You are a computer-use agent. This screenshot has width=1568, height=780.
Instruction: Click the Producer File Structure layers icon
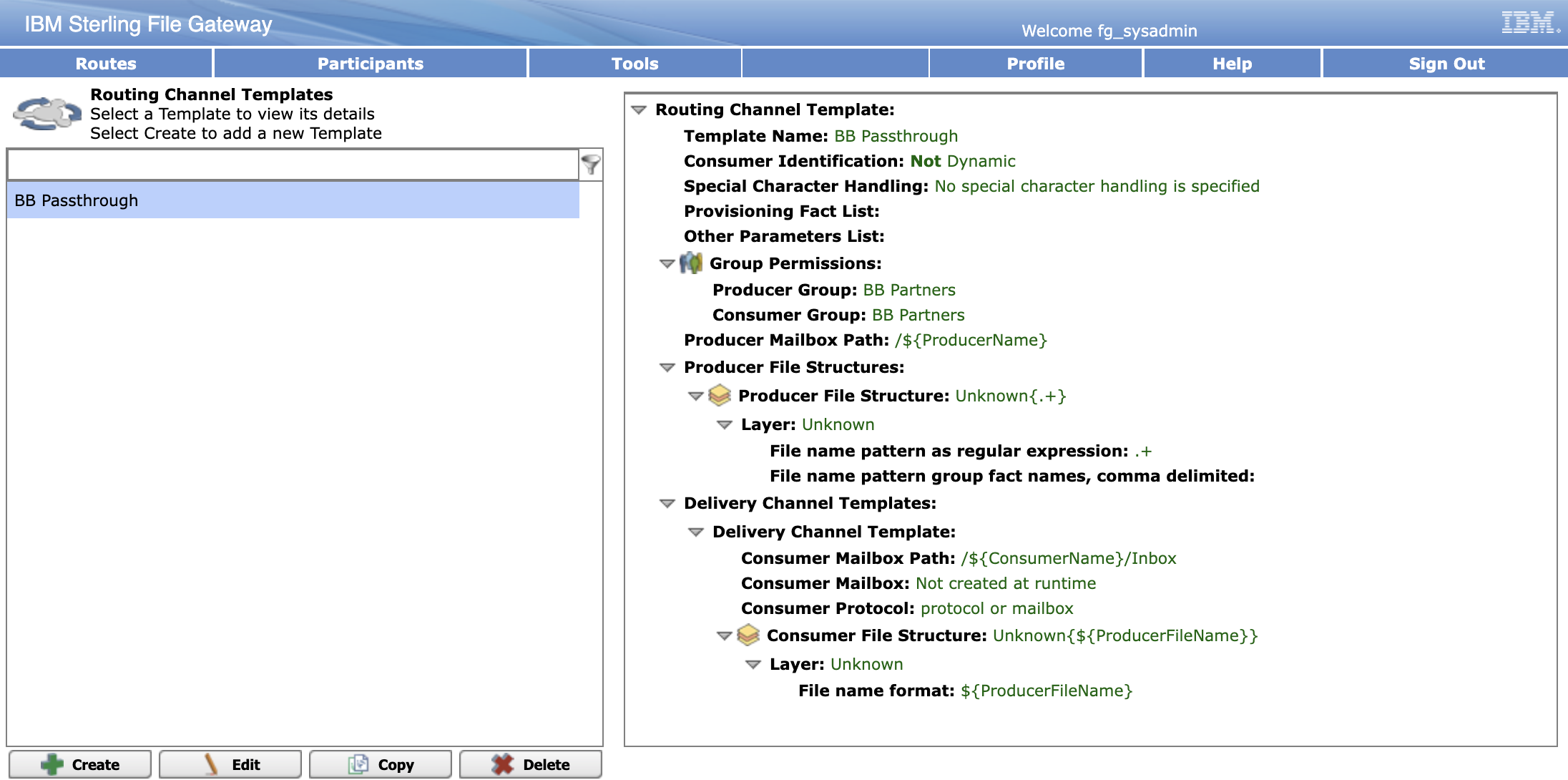point(720,396)
